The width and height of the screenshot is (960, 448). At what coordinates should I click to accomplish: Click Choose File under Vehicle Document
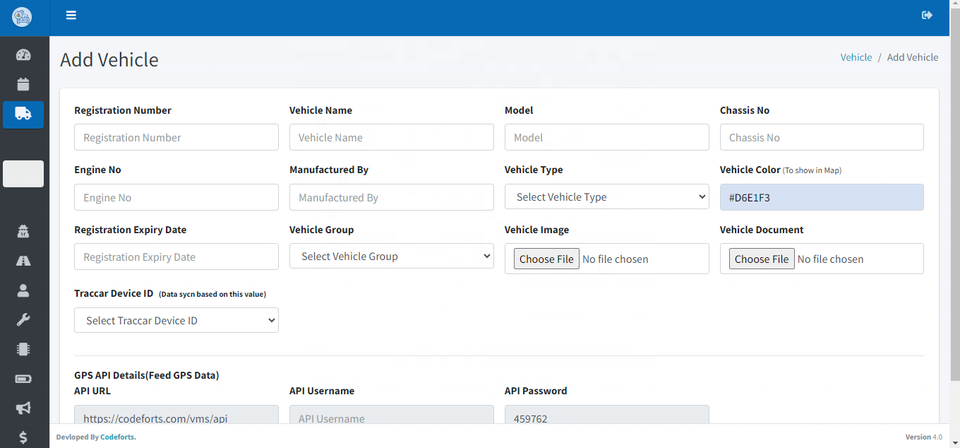pos(761,259)
